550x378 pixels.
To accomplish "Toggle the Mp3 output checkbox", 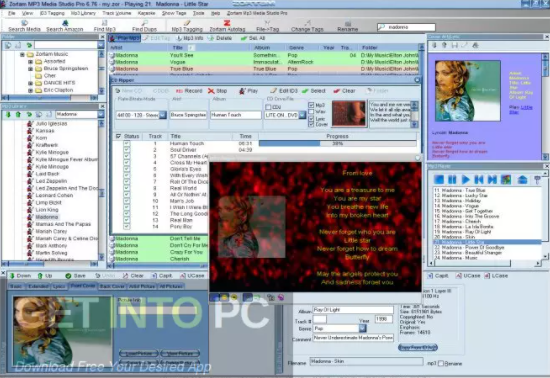I will pyautogui.click(x=311, y=105).
